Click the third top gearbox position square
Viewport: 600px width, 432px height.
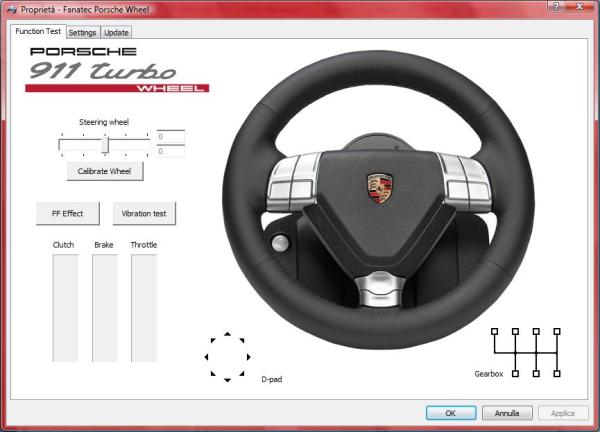click(536, 331)
